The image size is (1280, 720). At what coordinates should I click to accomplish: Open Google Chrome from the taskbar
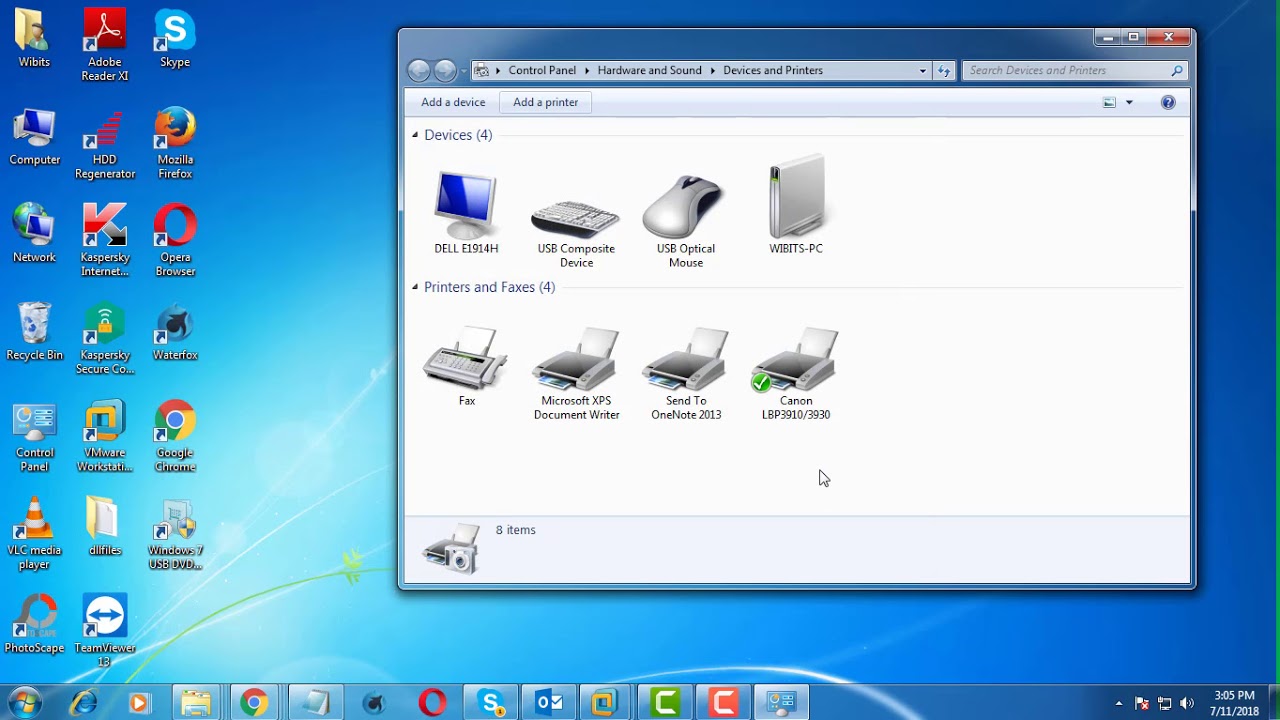click(x=254, y=703)
